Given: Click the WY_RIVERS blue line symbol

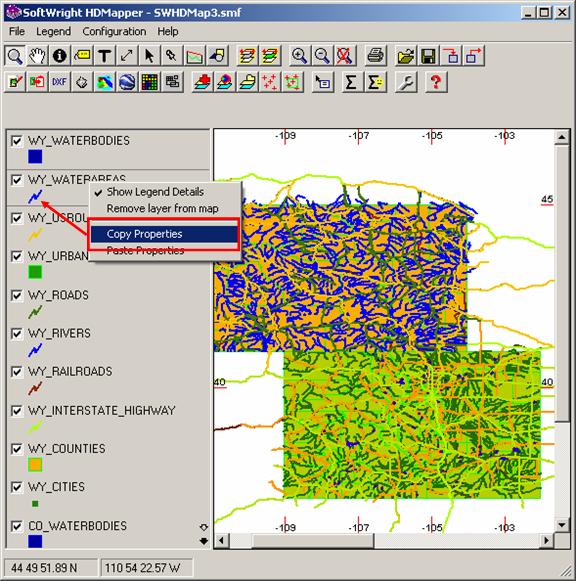Looking at the screenshot, I should [x=35, y=350].
